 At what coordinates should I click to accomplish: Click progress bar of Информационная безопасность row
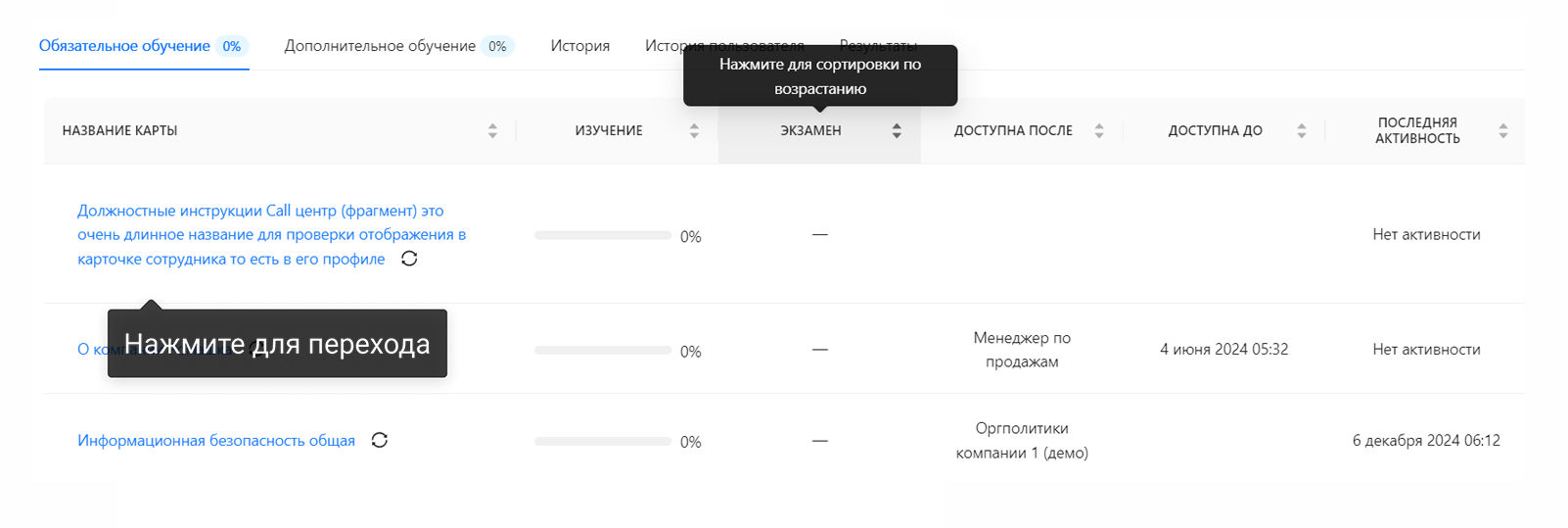pos(603,441)
